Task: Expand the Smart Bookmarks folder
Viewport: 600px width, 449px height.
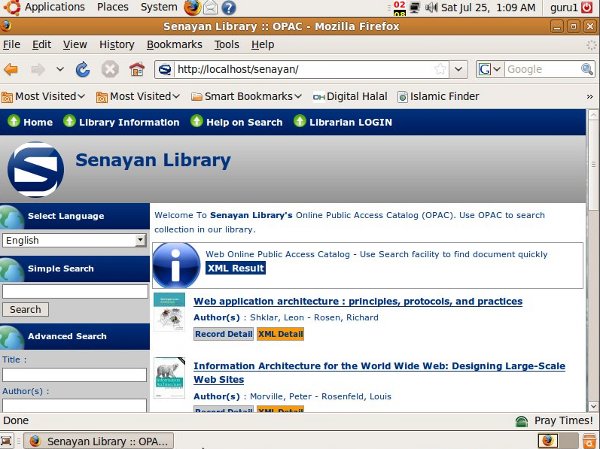Action: (246, 96)
